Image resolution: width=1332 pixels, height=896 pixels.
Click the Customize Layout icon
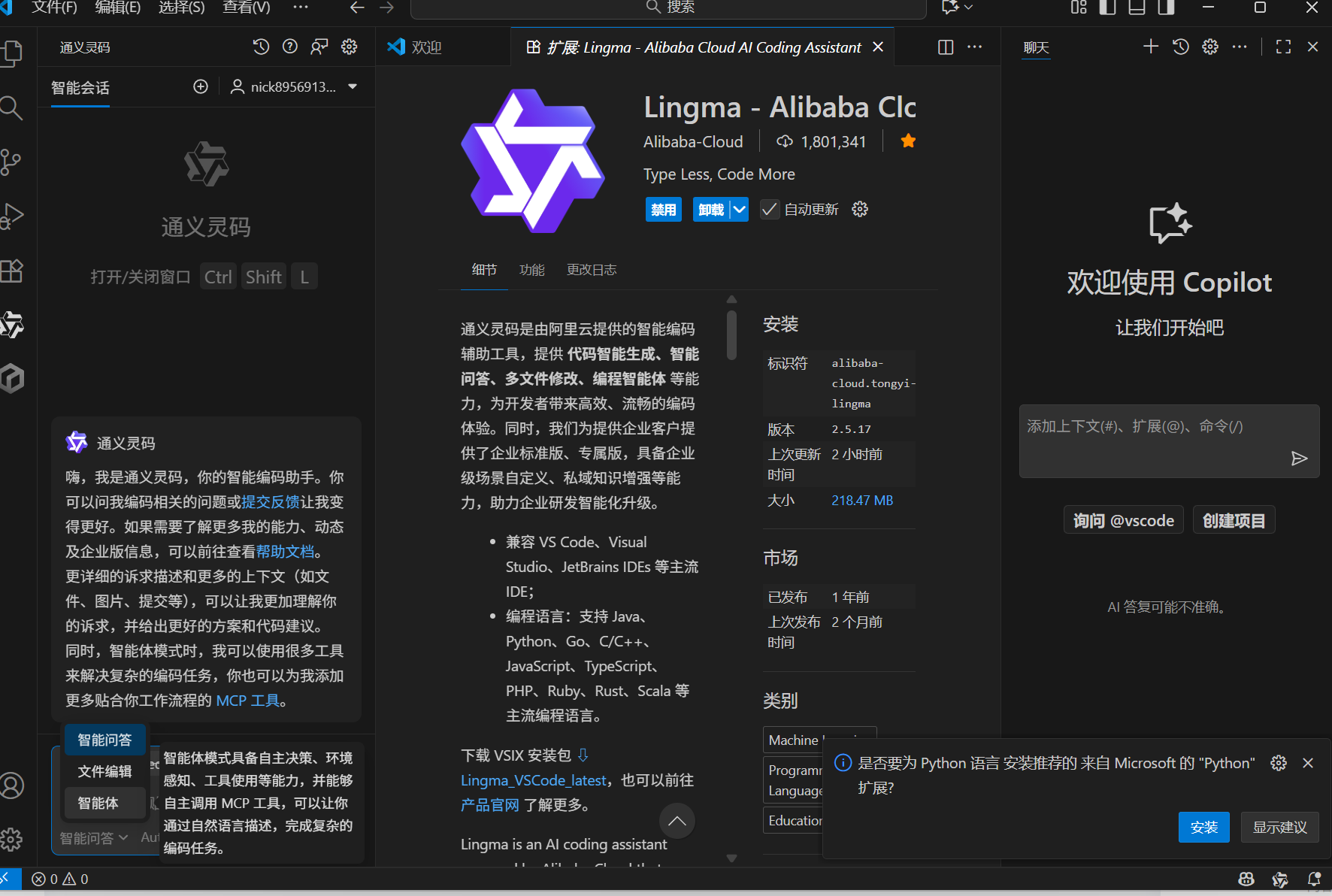(x=1079, y=8)
